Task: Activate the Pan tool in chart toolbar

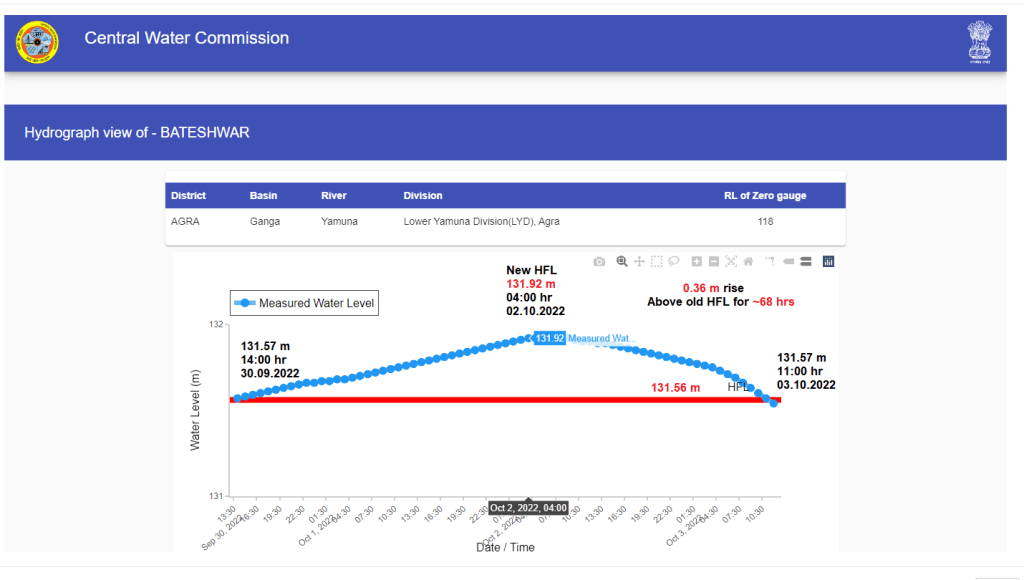Action: [x=639, y=262]
